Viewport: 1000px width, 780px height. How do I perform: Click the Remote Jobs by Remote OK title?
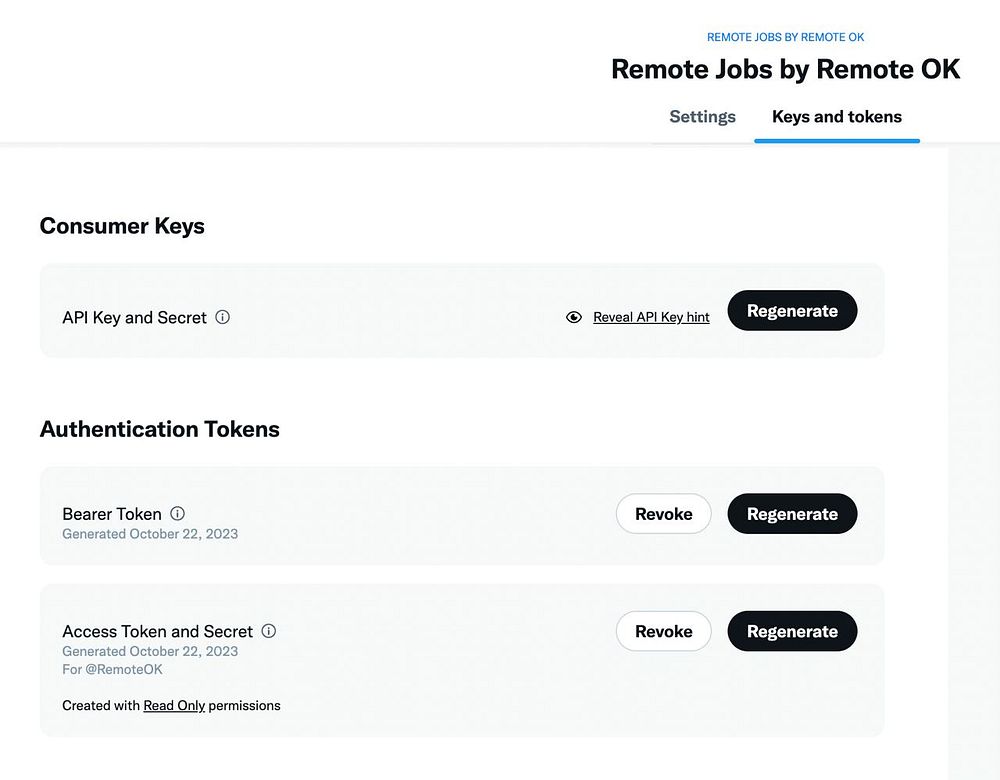[785, 69]
